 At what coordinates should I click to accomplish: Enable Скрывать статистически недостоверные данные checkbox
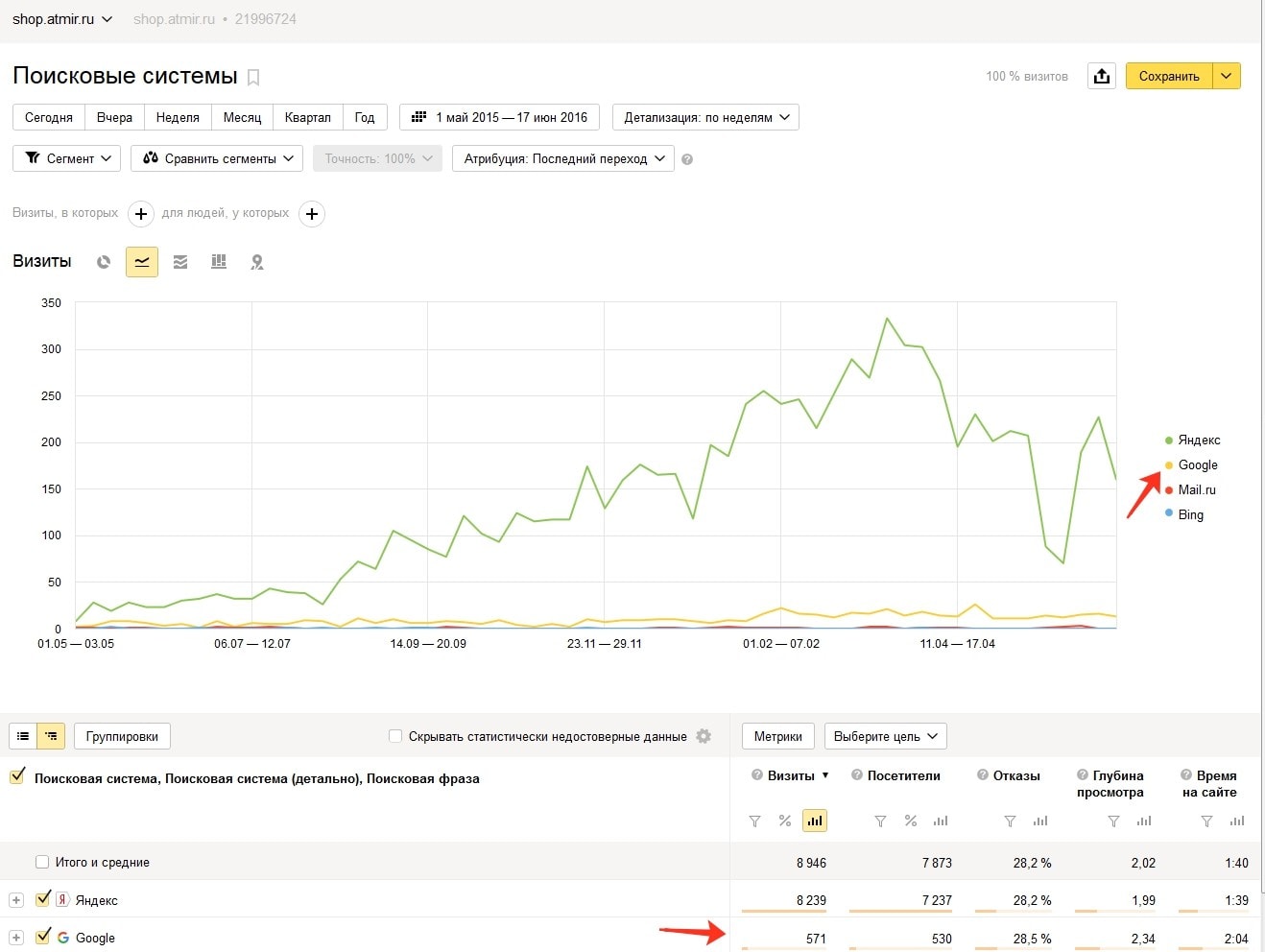pyautogui.click(x=395, y=736)
